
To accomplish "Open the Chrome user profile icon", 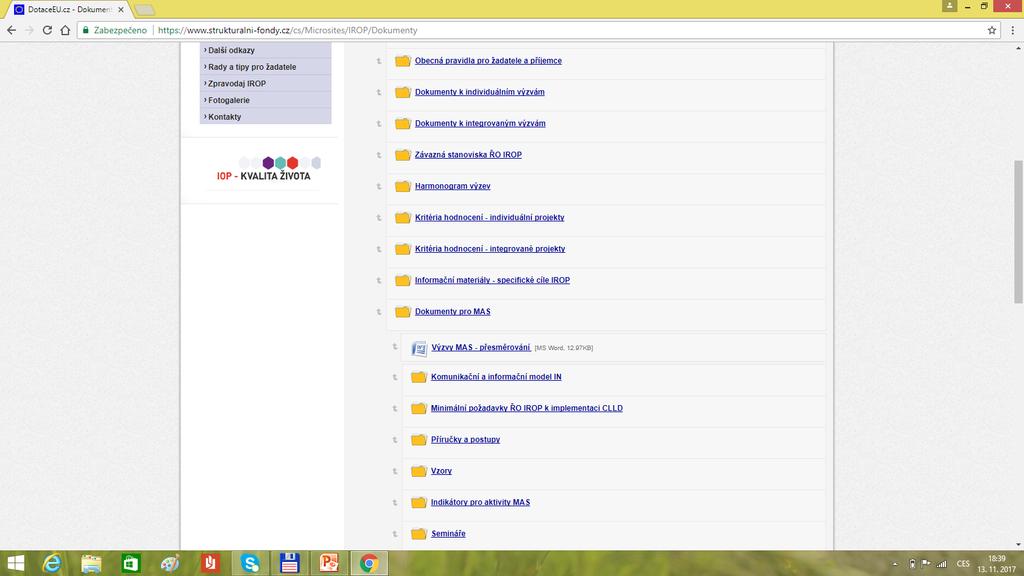I will coord(950,6).
